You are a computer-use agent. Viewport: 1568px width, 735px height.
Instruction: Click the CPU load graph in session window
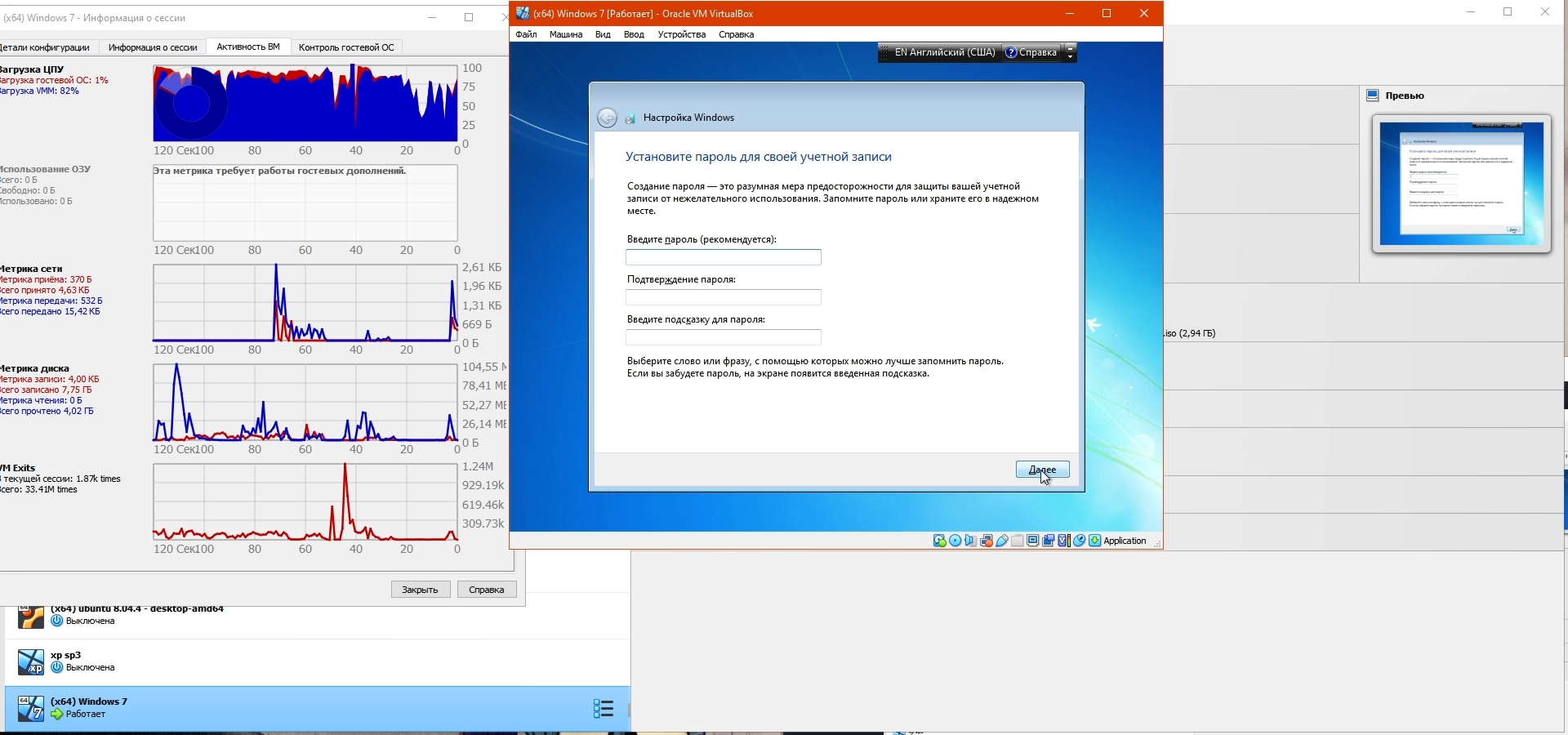coord(305,104)
